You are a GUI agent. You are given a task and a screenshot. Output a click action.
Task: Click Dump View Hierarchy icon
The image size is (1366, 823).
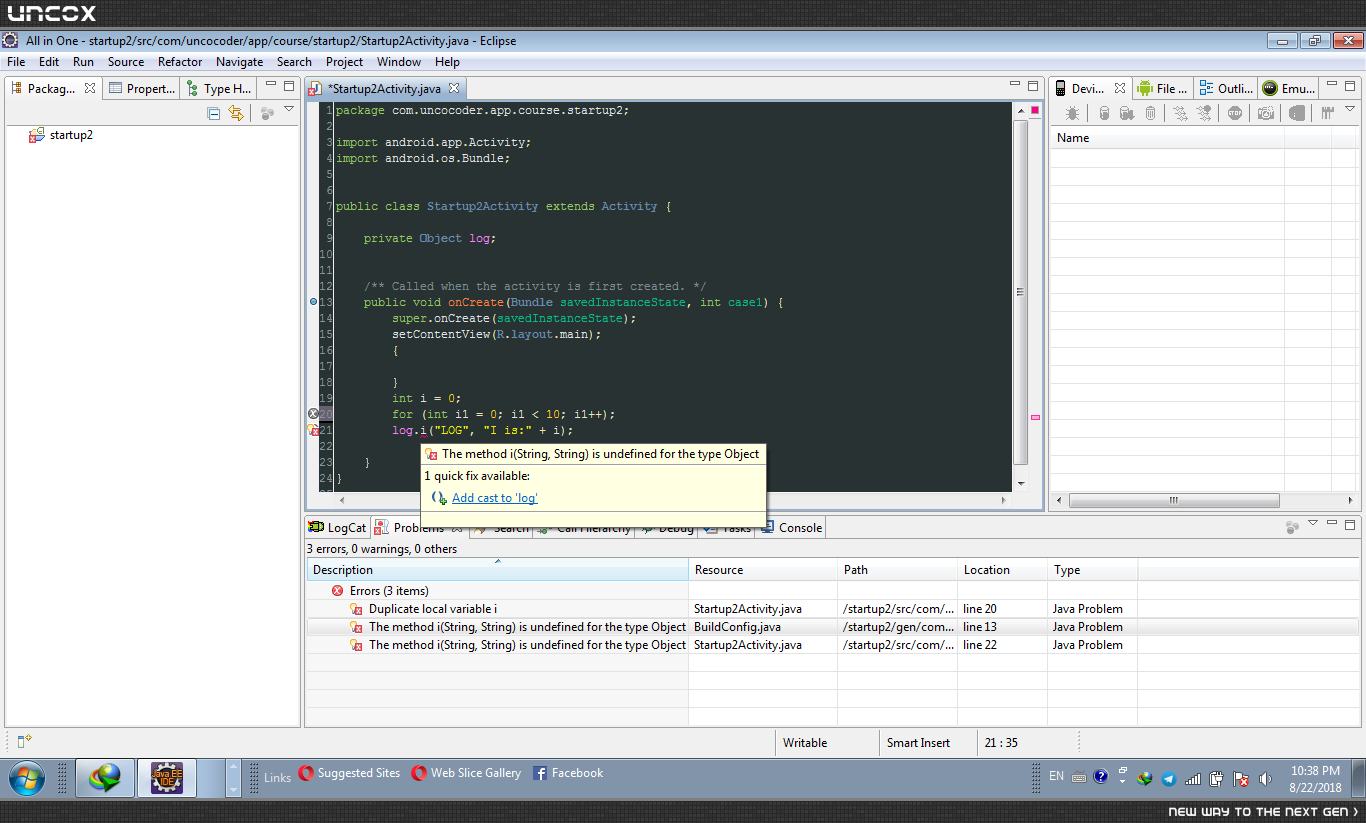(x=1296, y=113)
